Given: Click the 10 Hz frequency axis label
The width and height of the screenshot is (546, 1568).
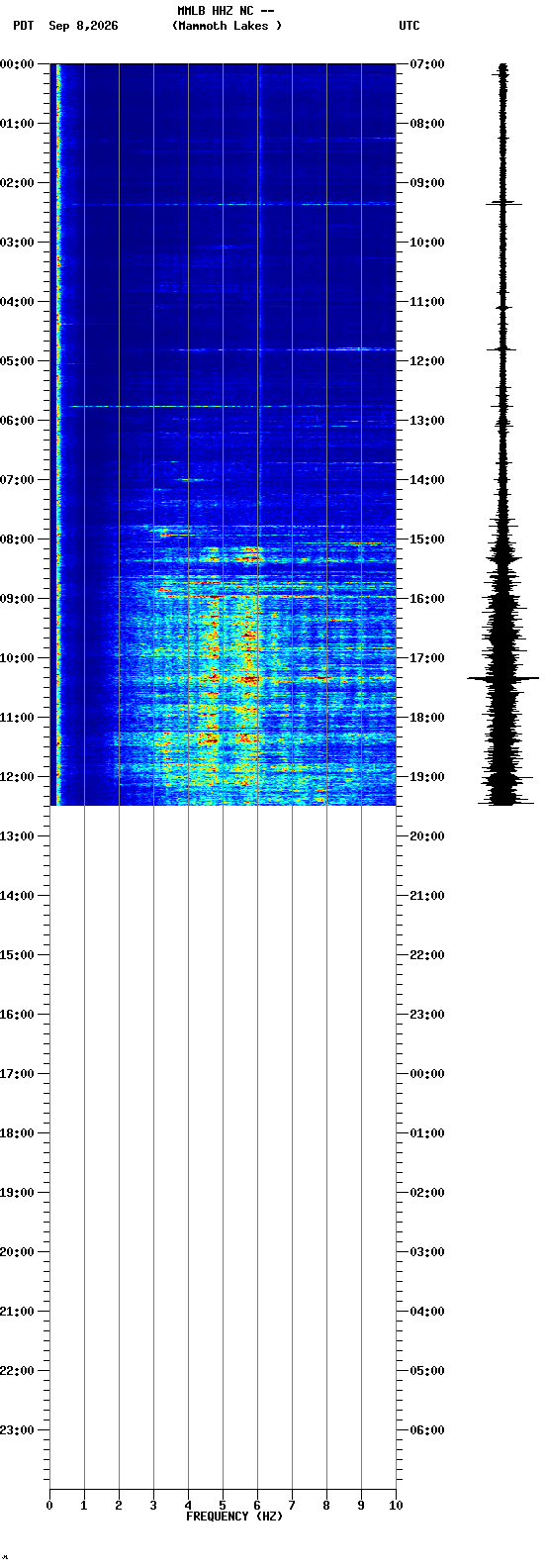Looking at the screenshot, I should click(x=396, y=1506).
